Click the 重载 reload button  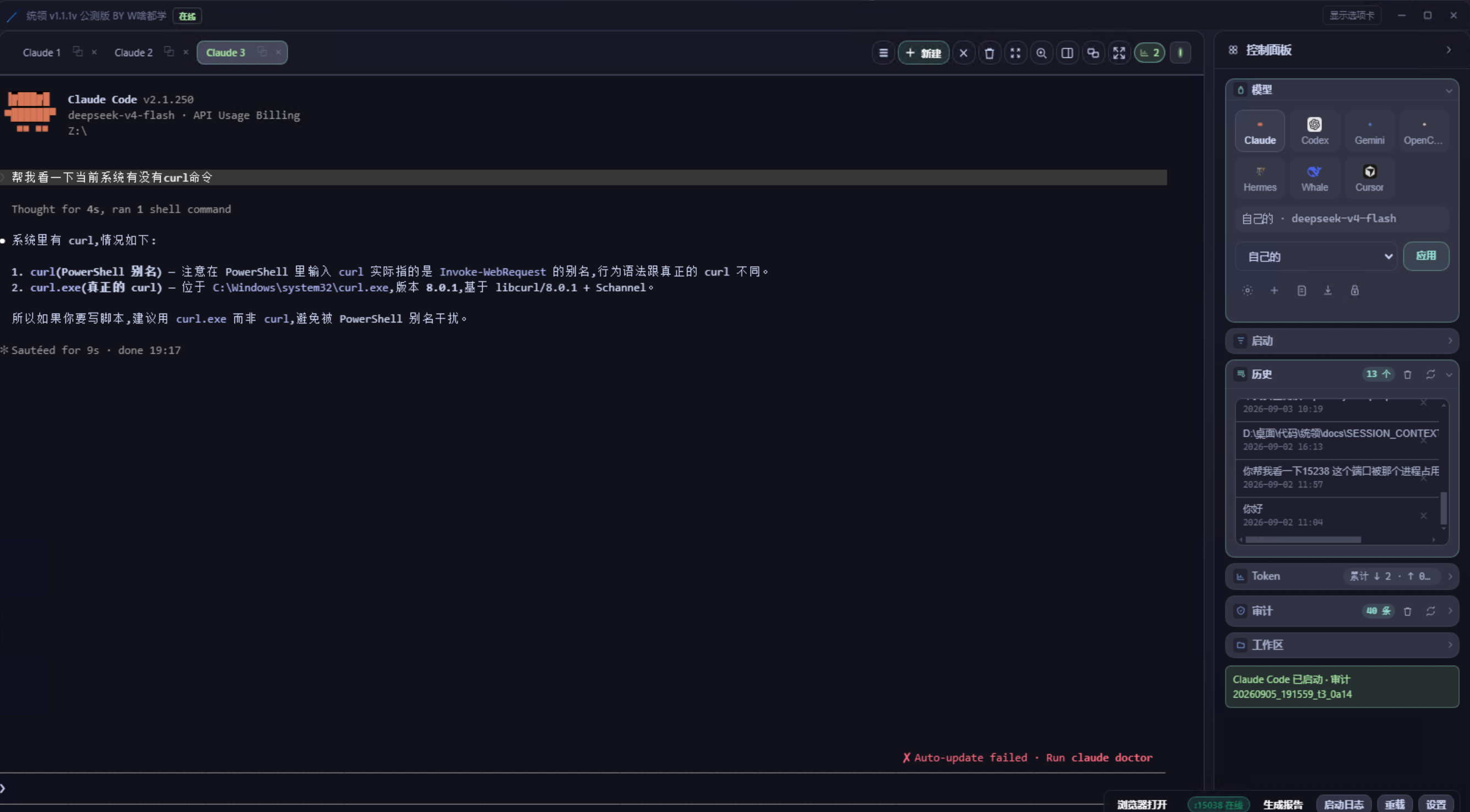pos(1394,804)
